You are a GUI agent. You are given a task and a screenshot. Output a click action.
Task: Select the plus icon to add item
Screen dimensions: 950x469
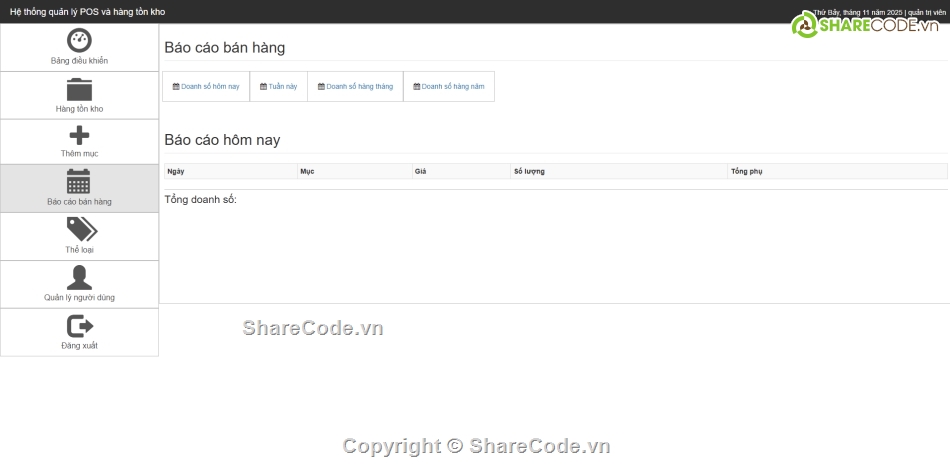[x=79, y=135]
